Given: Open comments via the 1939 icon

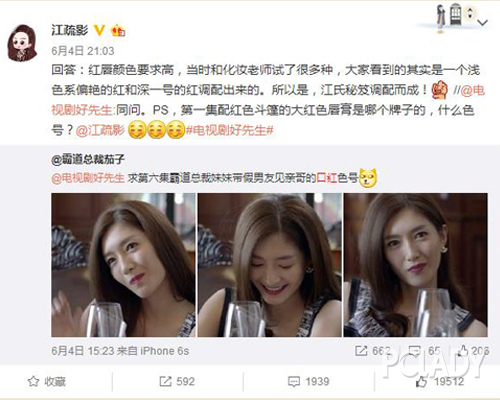Looking at the screenshot, I should pyautogui.click(x=308, y=381).
